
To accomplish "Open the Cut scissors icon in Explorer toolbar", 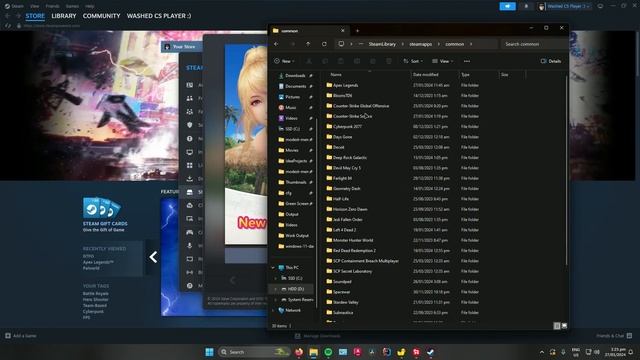I will point(309,61).
